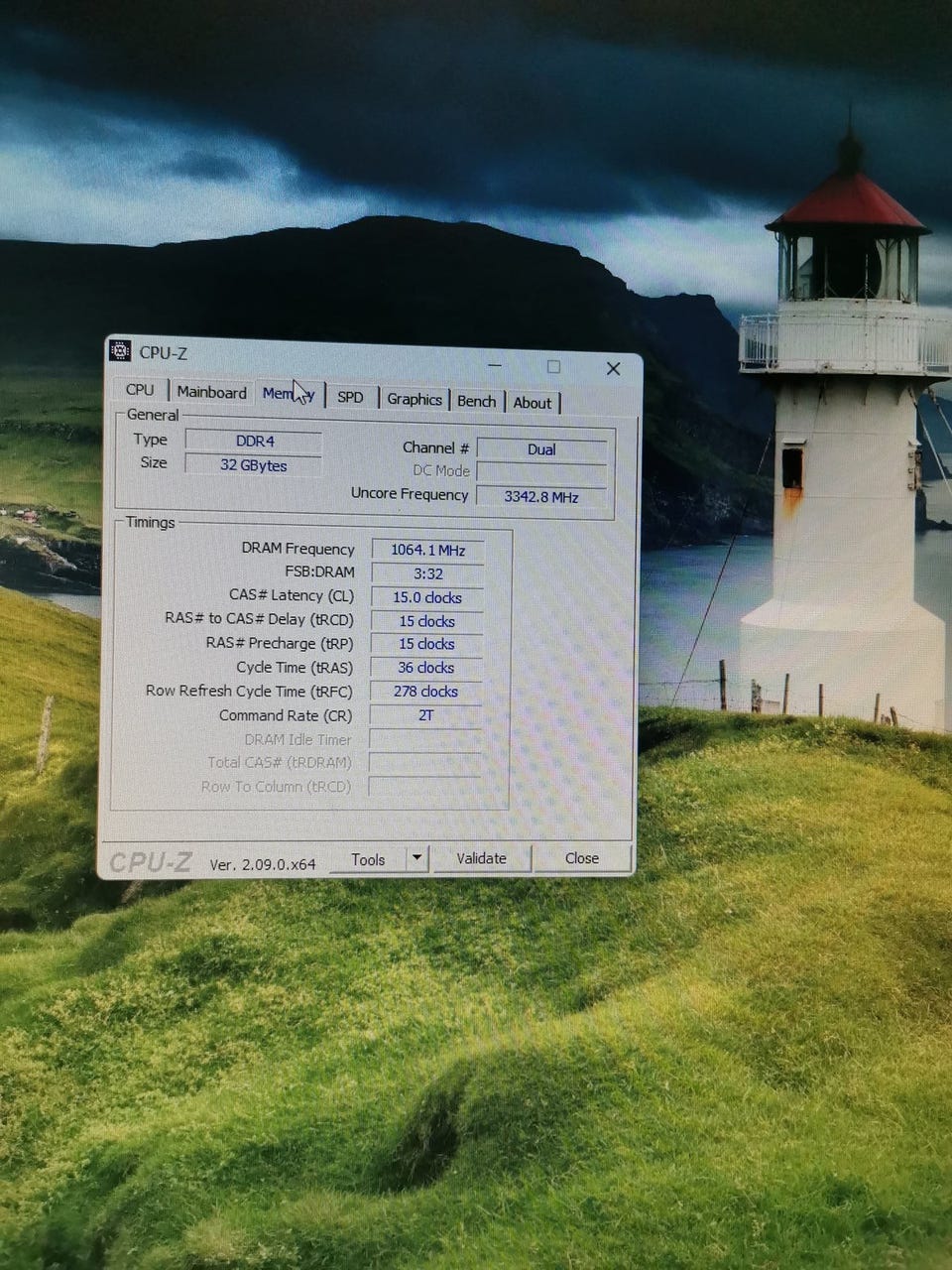
Task: Switch to the CPU tab
Action: [140, 390]
